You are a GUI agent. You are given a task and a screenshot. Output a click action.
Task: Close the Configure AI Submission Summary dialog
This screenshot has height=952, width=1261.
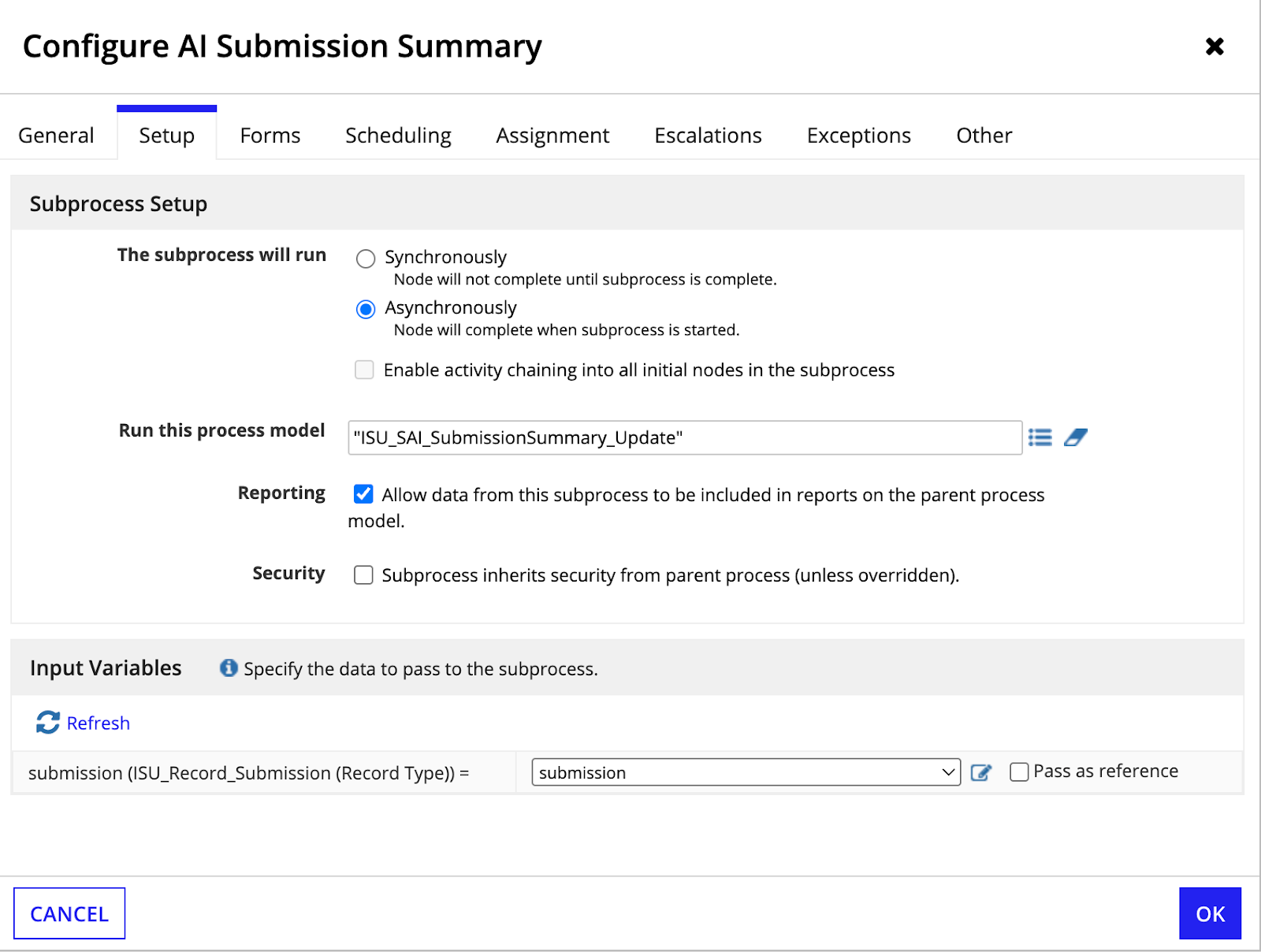[x=1215, y=46]
